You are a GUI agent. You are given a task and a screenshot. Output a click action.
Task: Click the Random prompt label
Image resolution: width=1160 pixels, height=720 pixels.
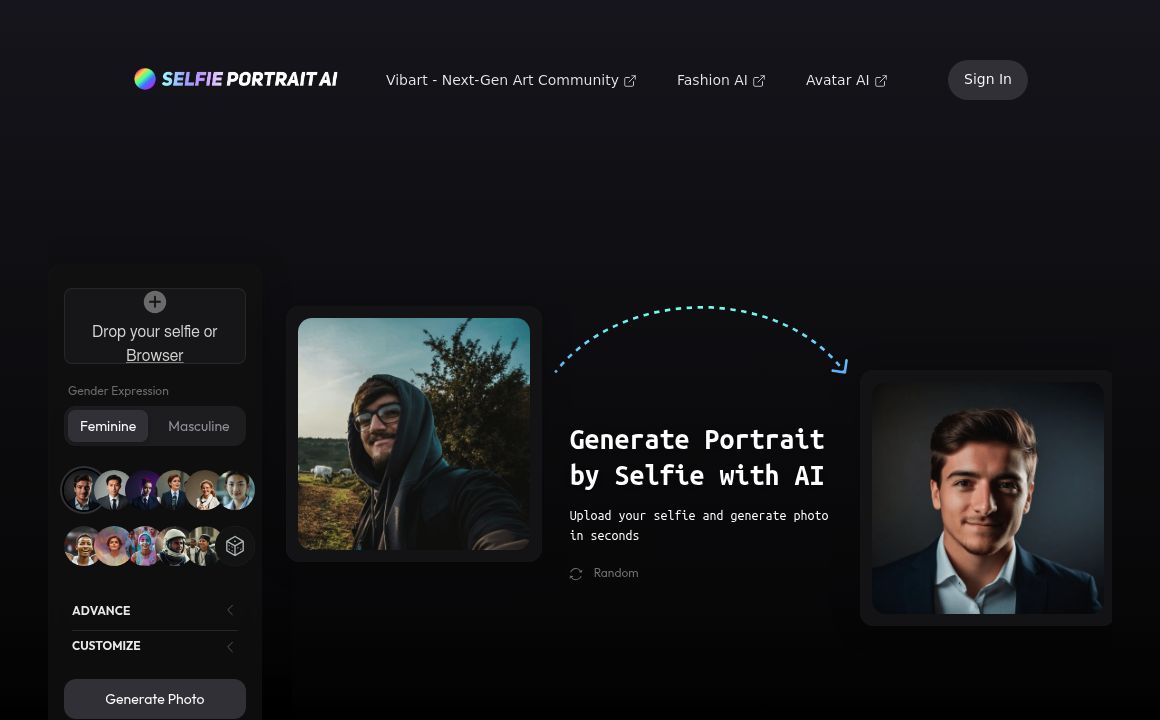(615, 573)
